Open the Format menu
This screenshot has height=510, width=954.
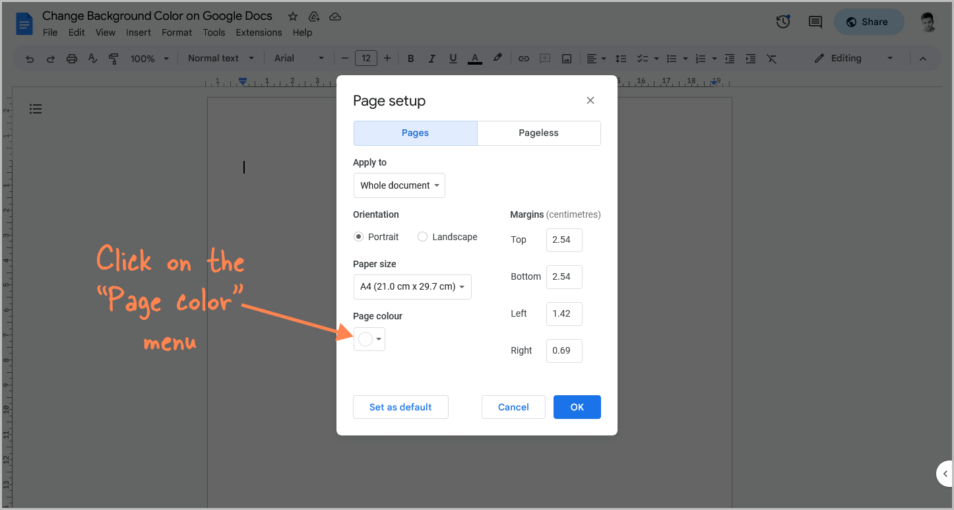tap(176, 32)
